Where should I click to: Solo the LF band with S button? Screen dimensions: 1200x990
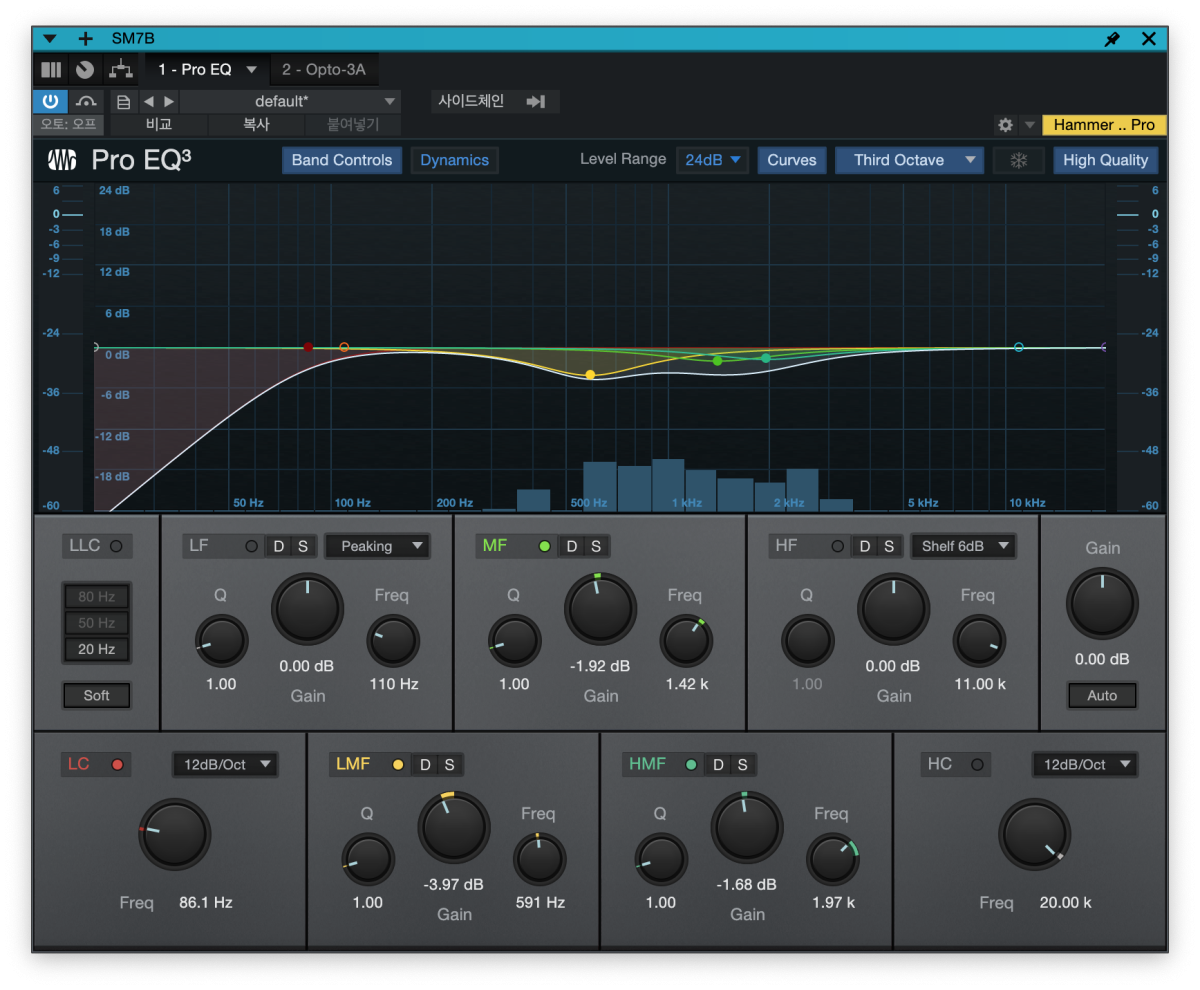tap(303, 546)
